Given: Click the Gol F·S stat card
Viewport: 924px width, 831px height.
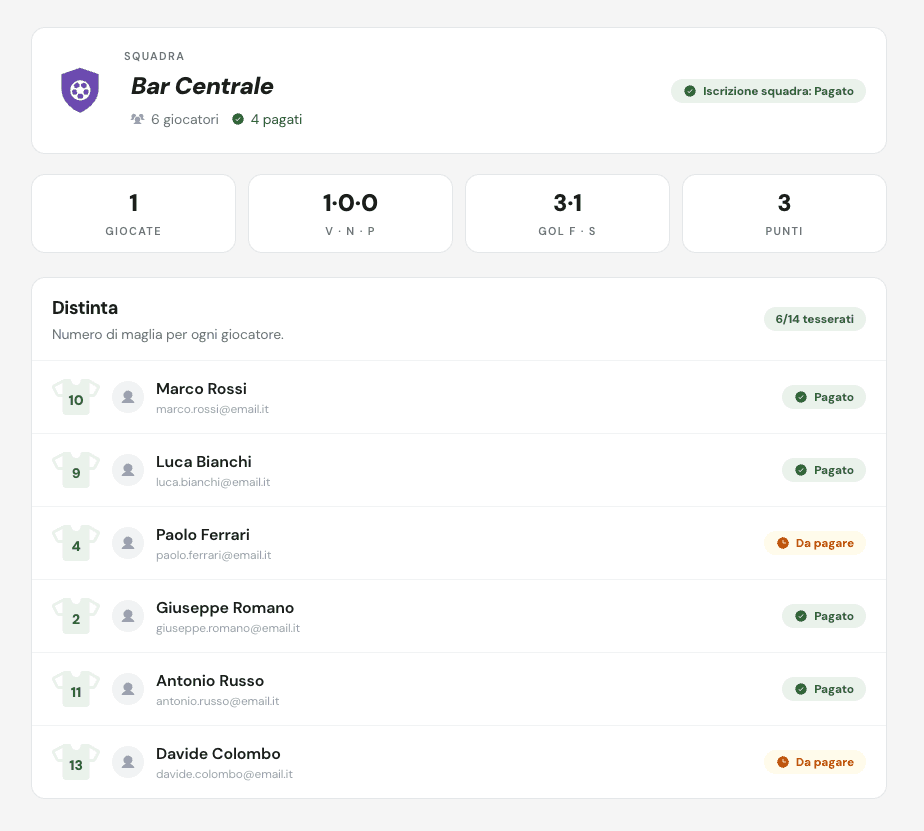Looking at the screenshot, I should pyautogui.click(x=567, y=213).
